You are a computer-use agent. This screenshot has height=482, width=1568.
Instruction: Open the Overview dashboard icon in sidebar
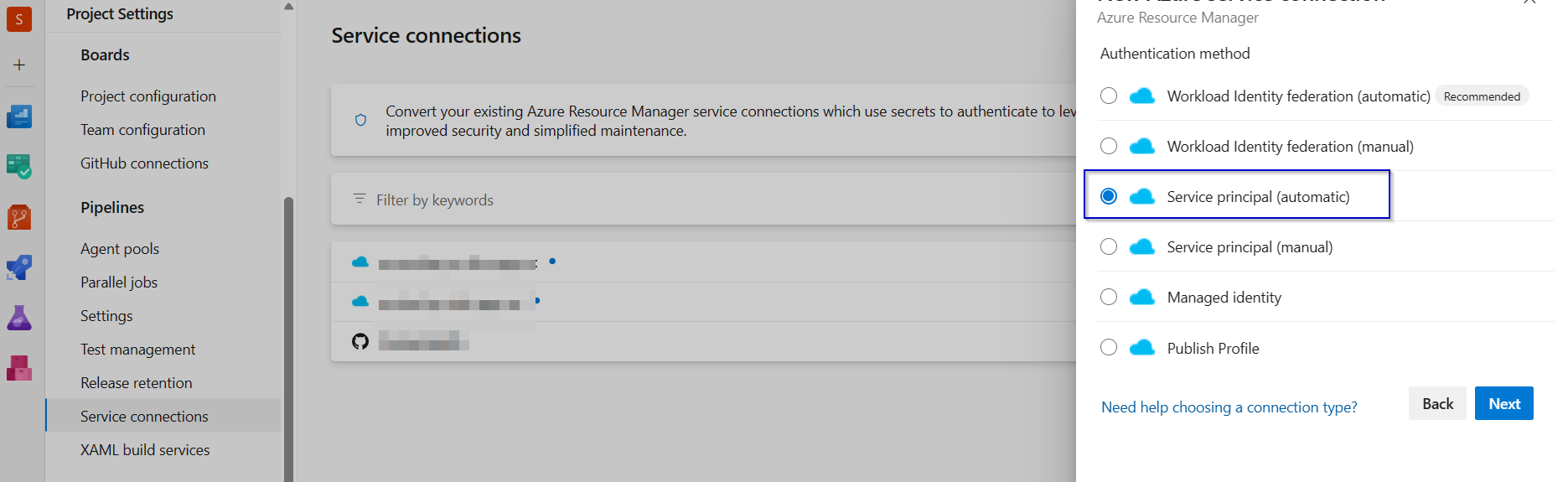pos(18,117)
